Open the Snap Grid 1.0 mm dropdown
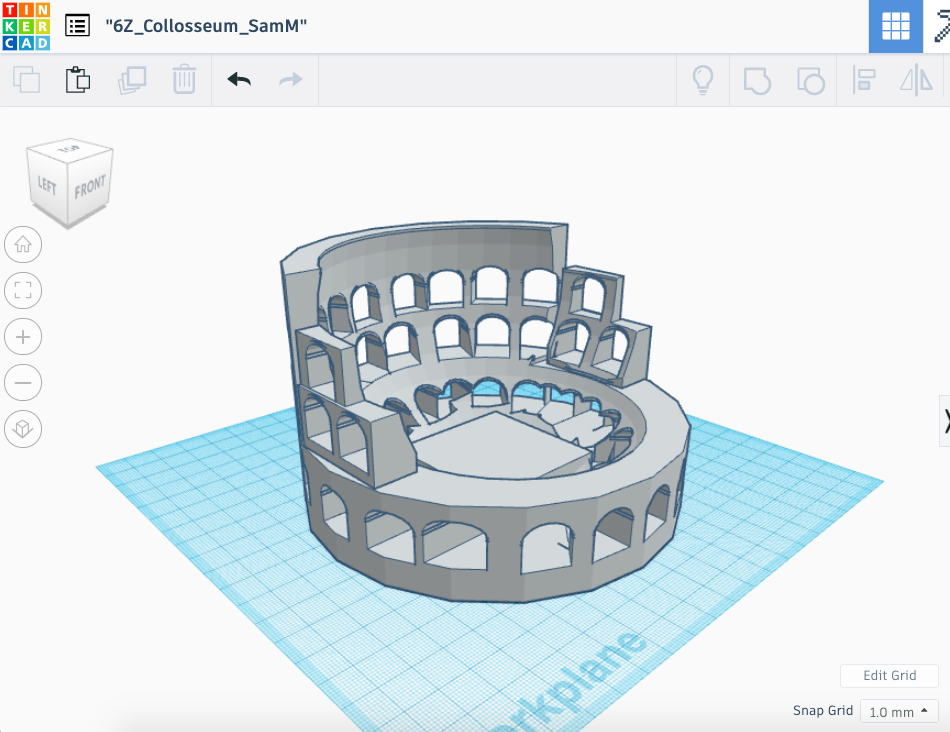The width and height of the screenshot is (950, 732). pyautogui.click(x=899, y=712)
